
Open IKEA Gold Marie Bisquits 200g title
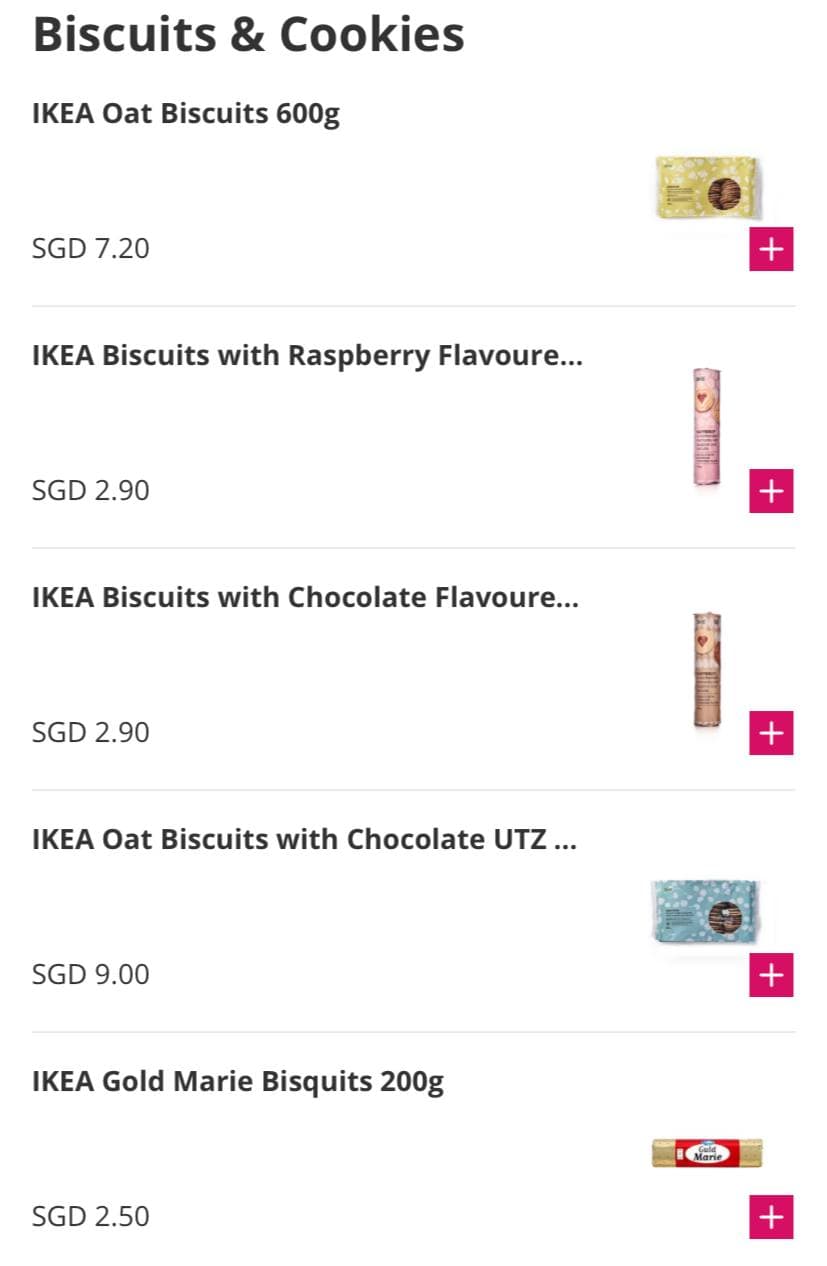coord(238,1082)
